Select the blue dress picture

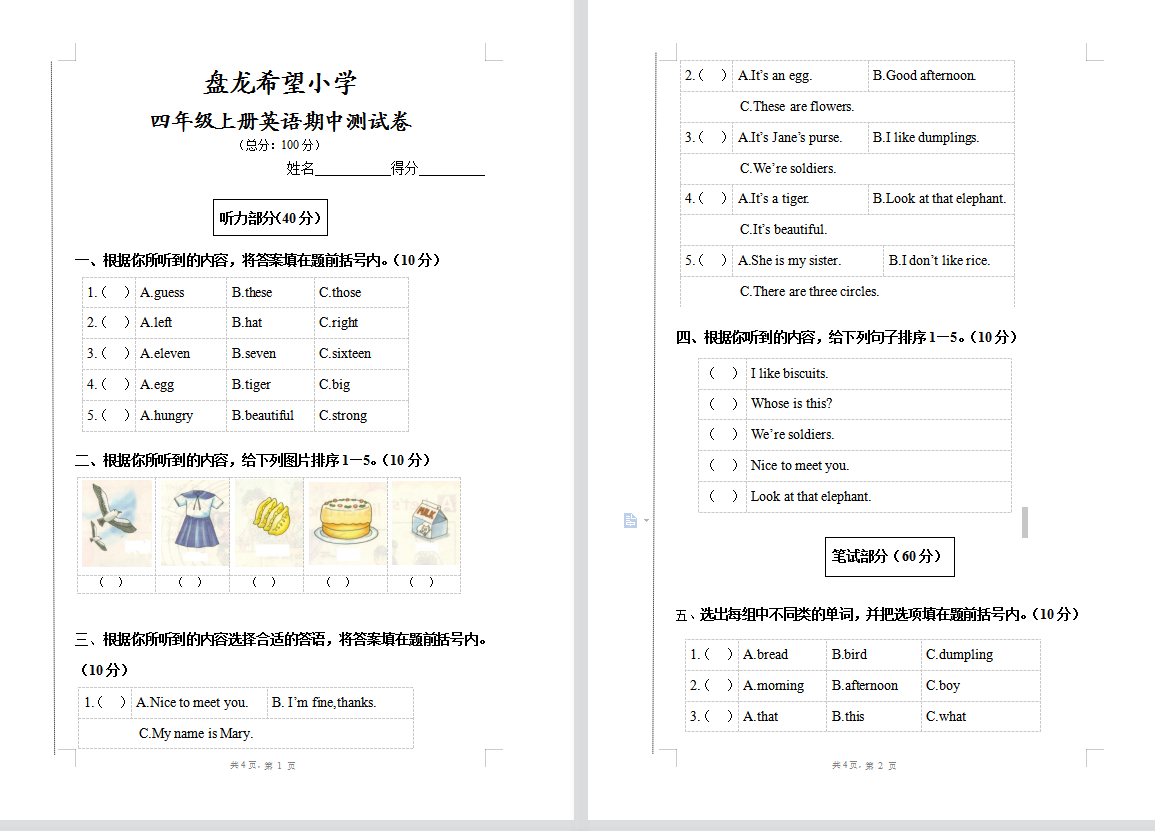pyautogui.click(x=196, y=523)
